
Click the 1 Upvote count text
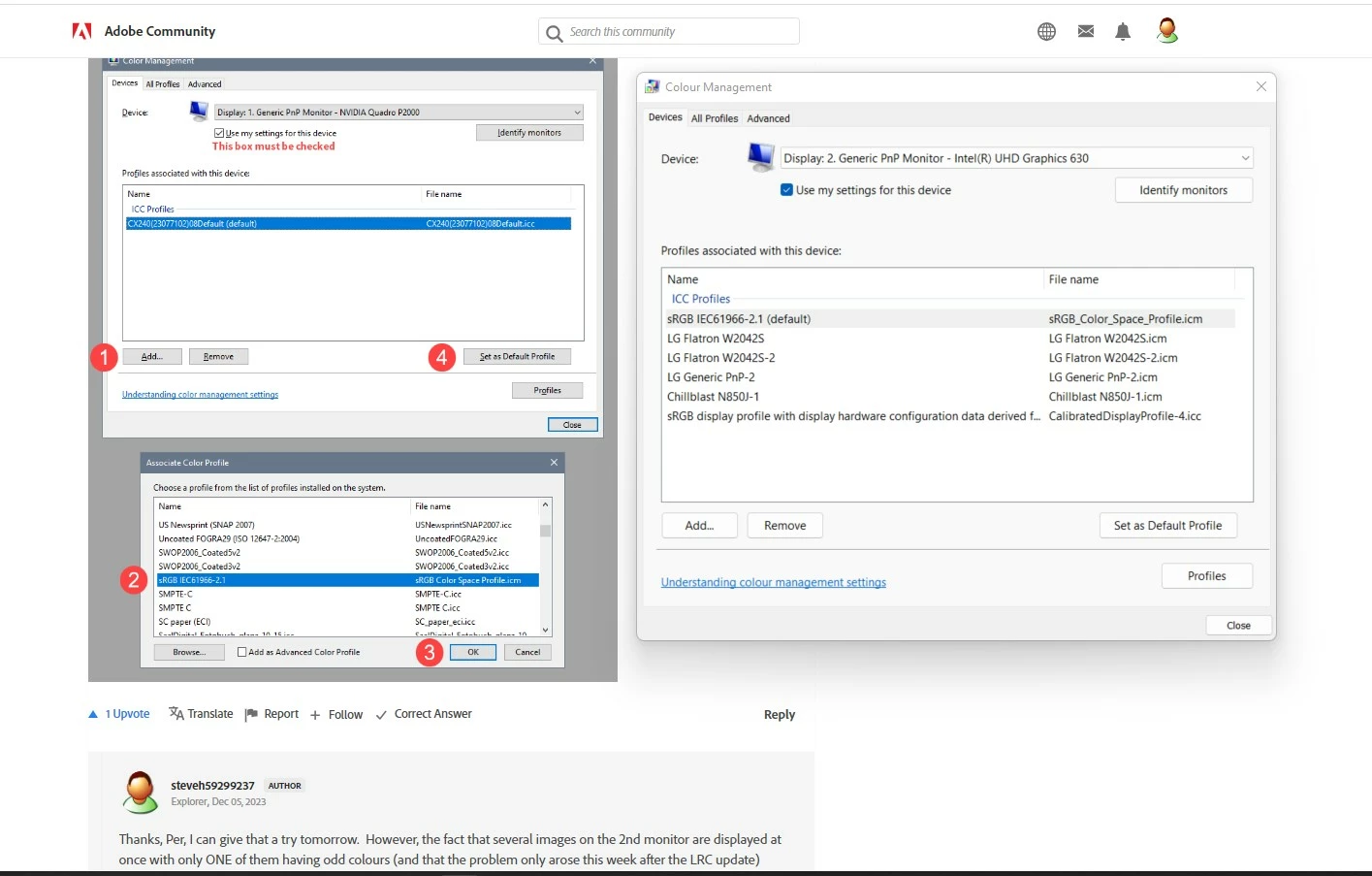coord(128,714)
